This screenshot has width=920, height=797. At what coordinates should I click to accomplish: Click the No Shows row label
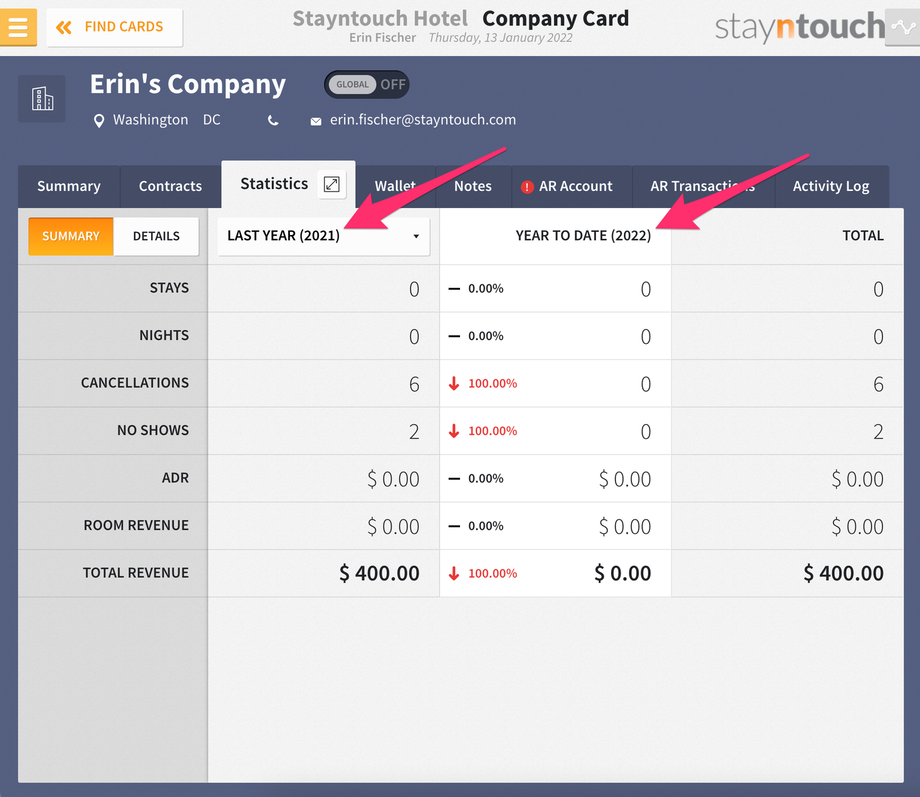(153, 431)
